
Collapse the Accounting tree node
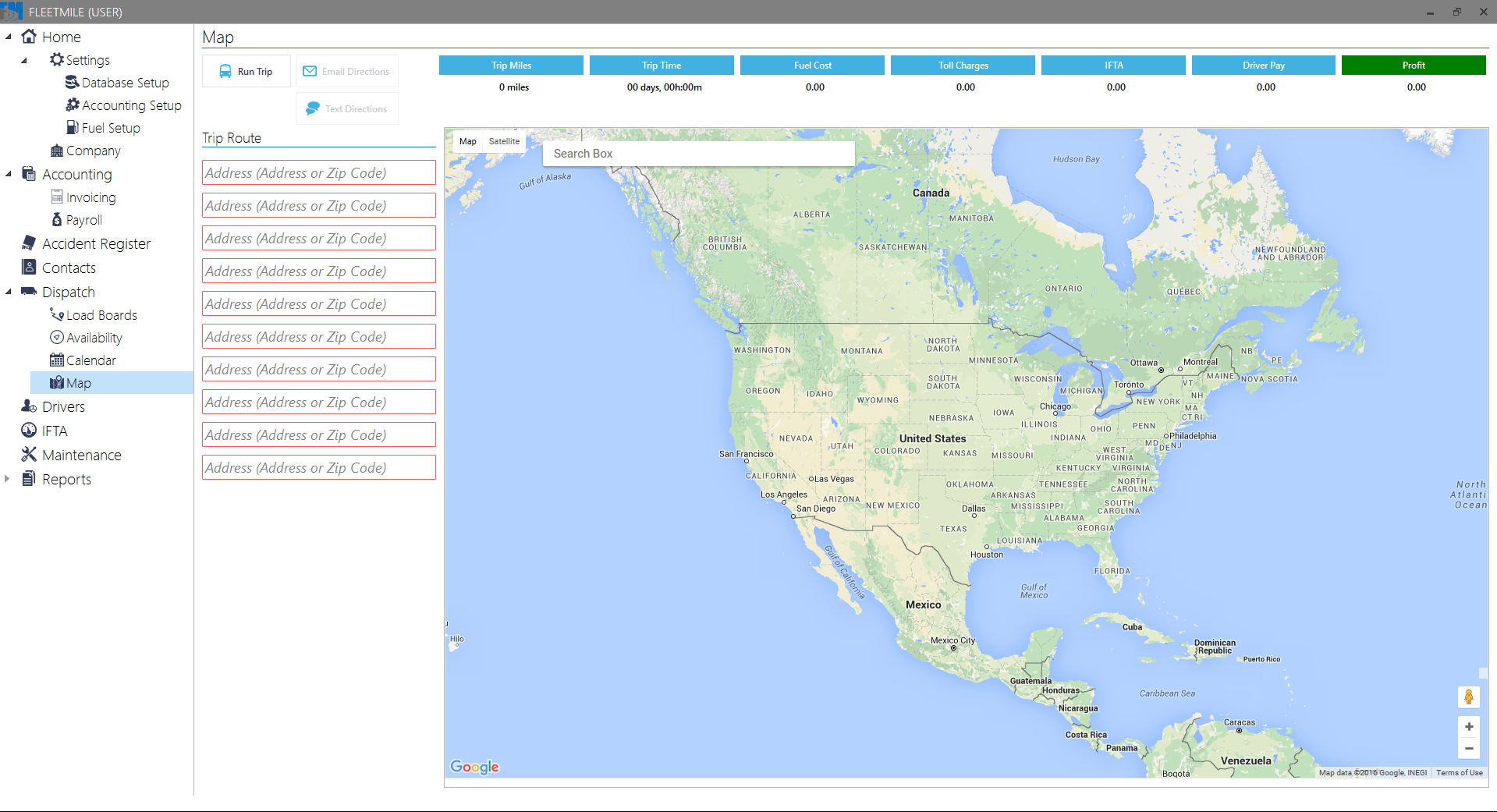pyautogui.click(x=8, y=174)
